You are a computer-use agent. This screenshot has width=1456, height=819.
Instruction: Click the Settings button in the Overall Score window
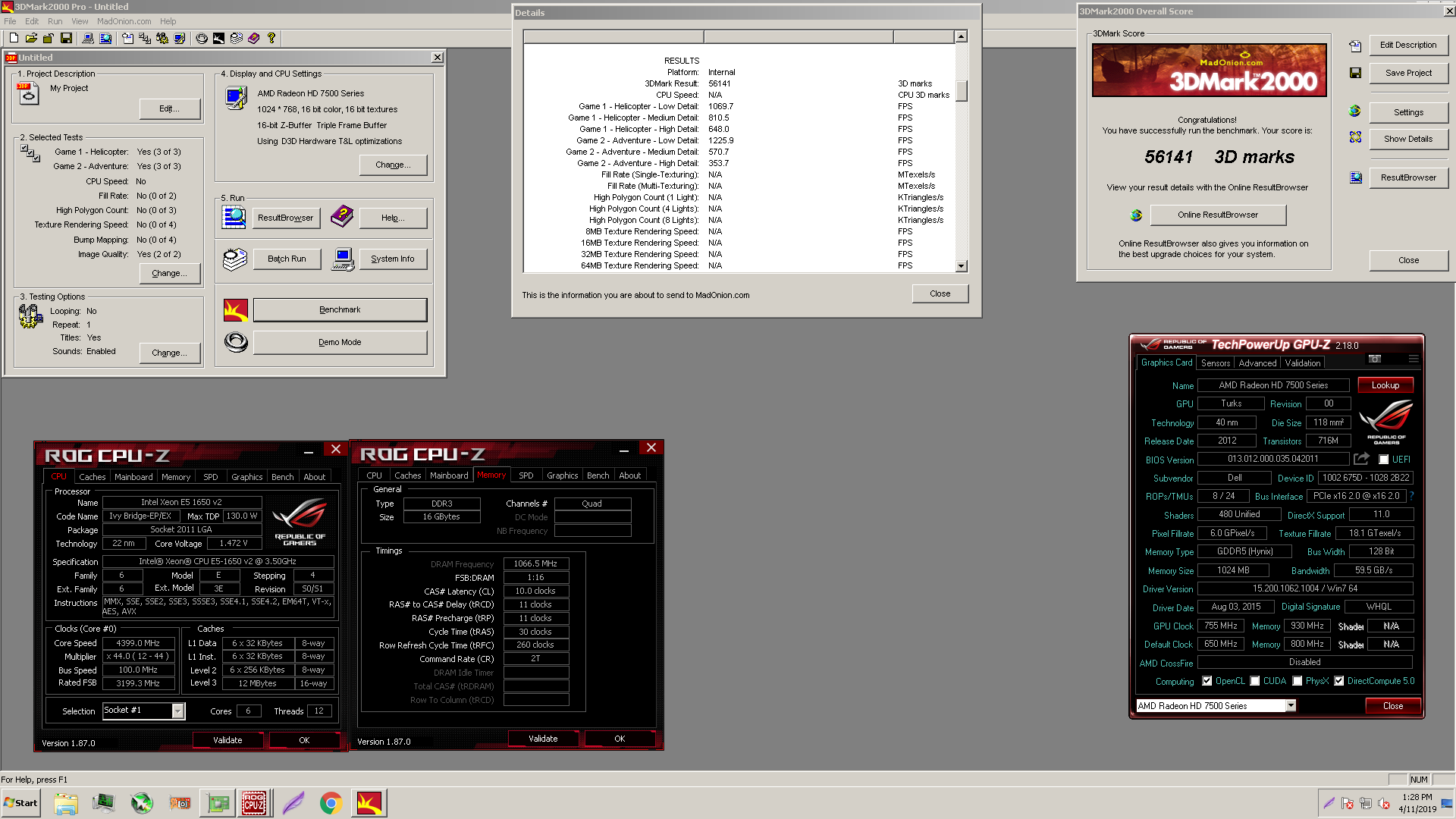(1408, 112)
